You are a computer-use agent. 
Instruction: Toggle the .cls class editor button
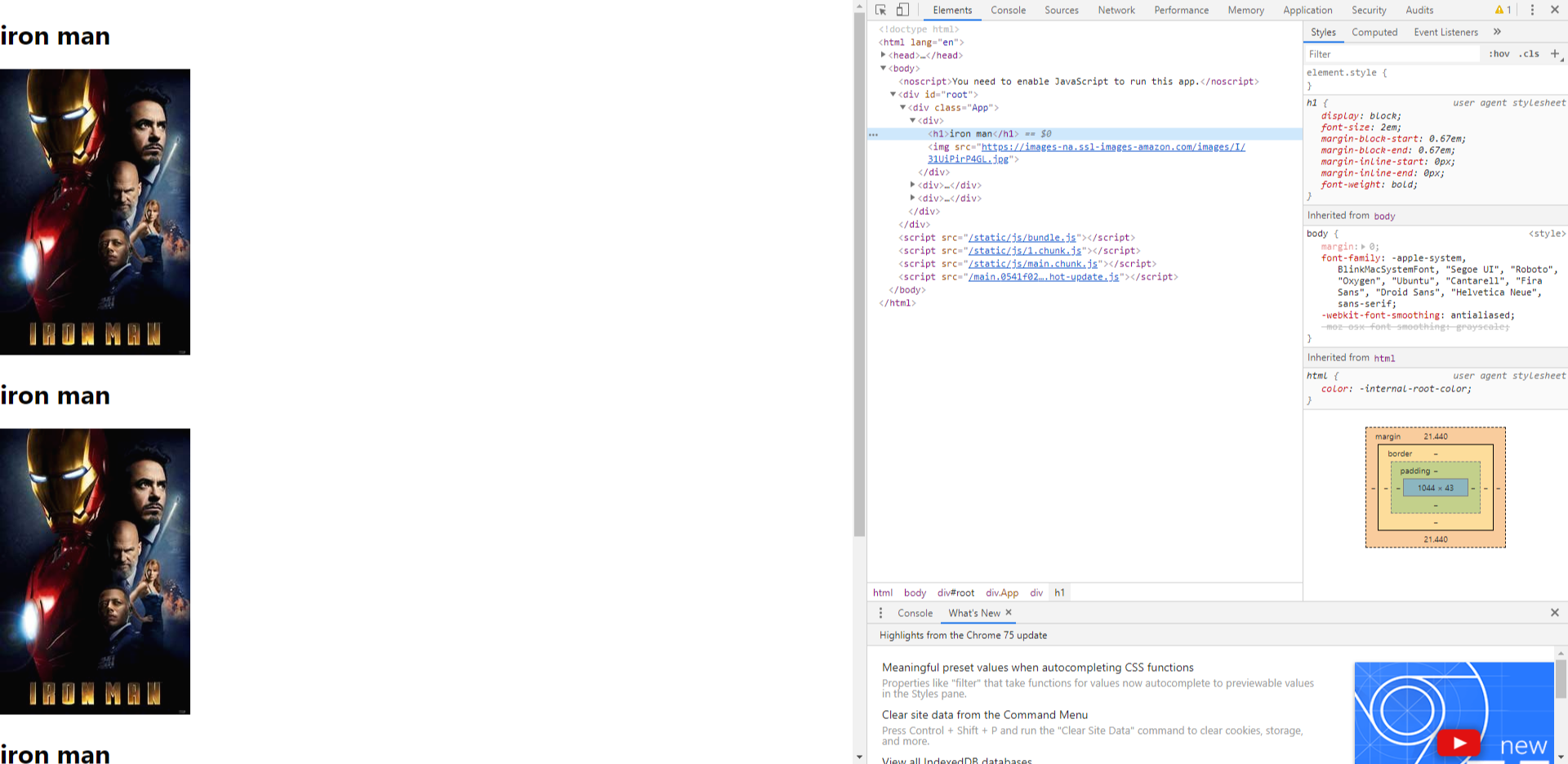1529,54
